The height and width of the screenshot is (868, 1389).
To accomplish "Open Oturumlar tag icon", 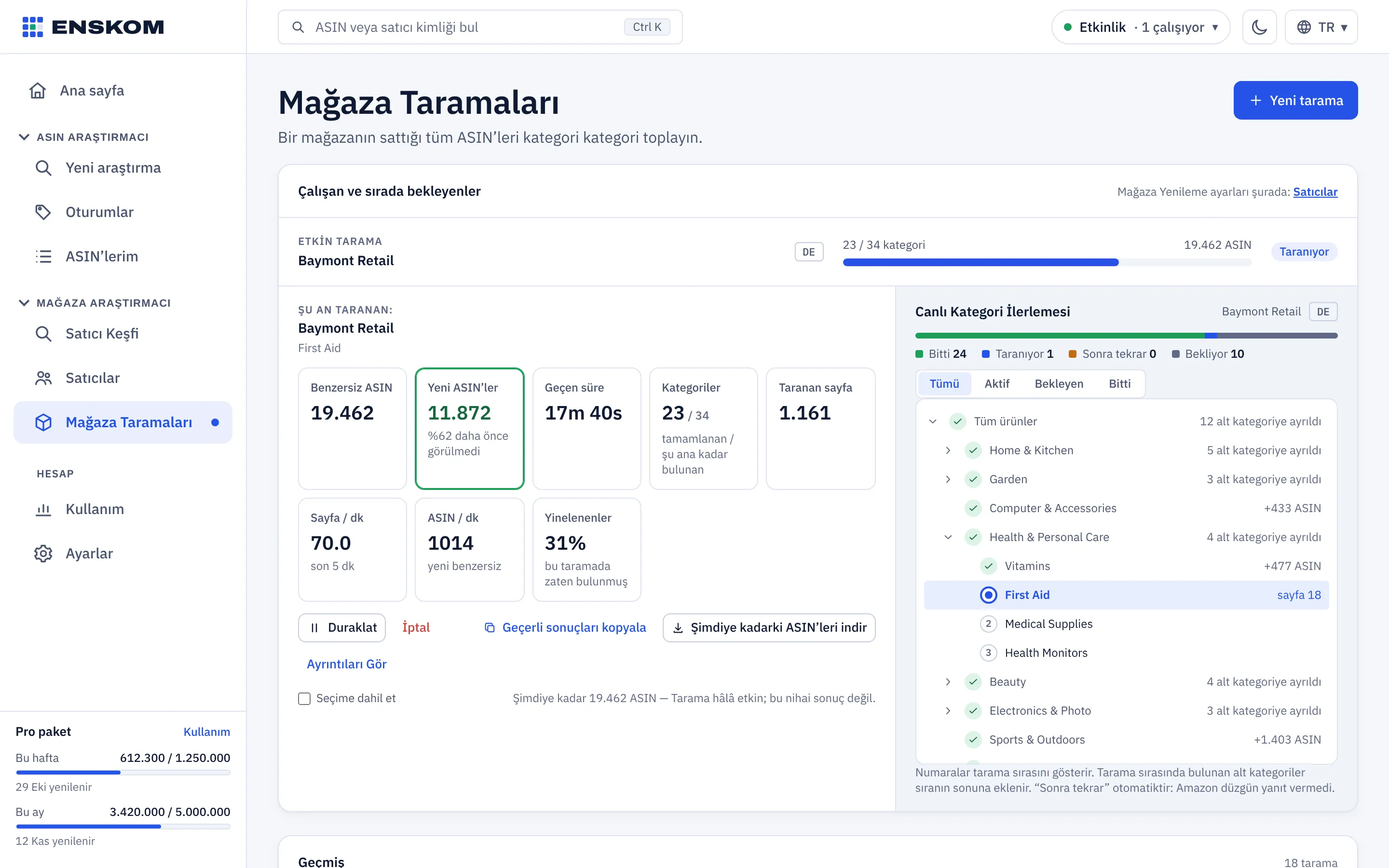I will click(x=43, y=212).
